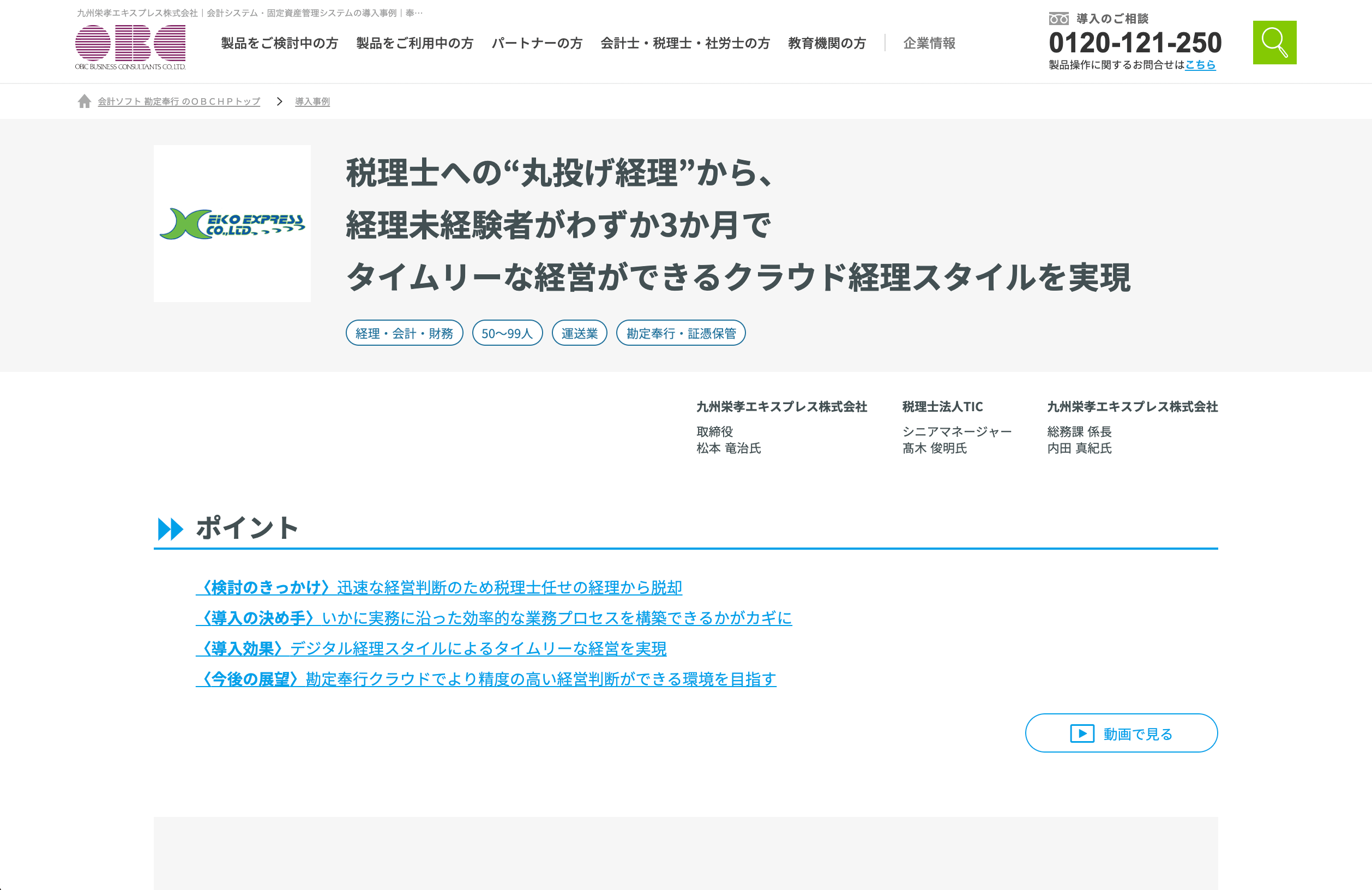Screen dimensions: 1372x890
Task: Click the home icon in breadcrumb
Action: (84, 101)
